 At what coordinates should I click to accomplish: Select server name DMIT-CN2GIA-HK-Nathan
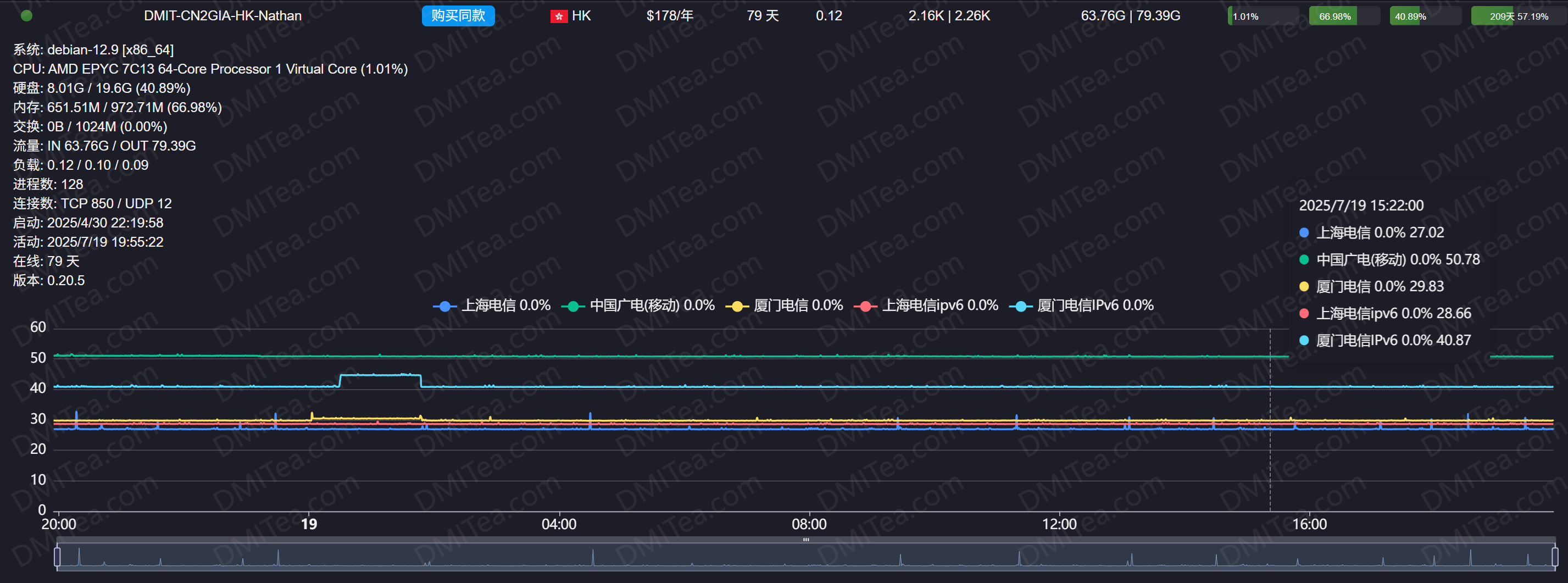(x=223, y=16)
